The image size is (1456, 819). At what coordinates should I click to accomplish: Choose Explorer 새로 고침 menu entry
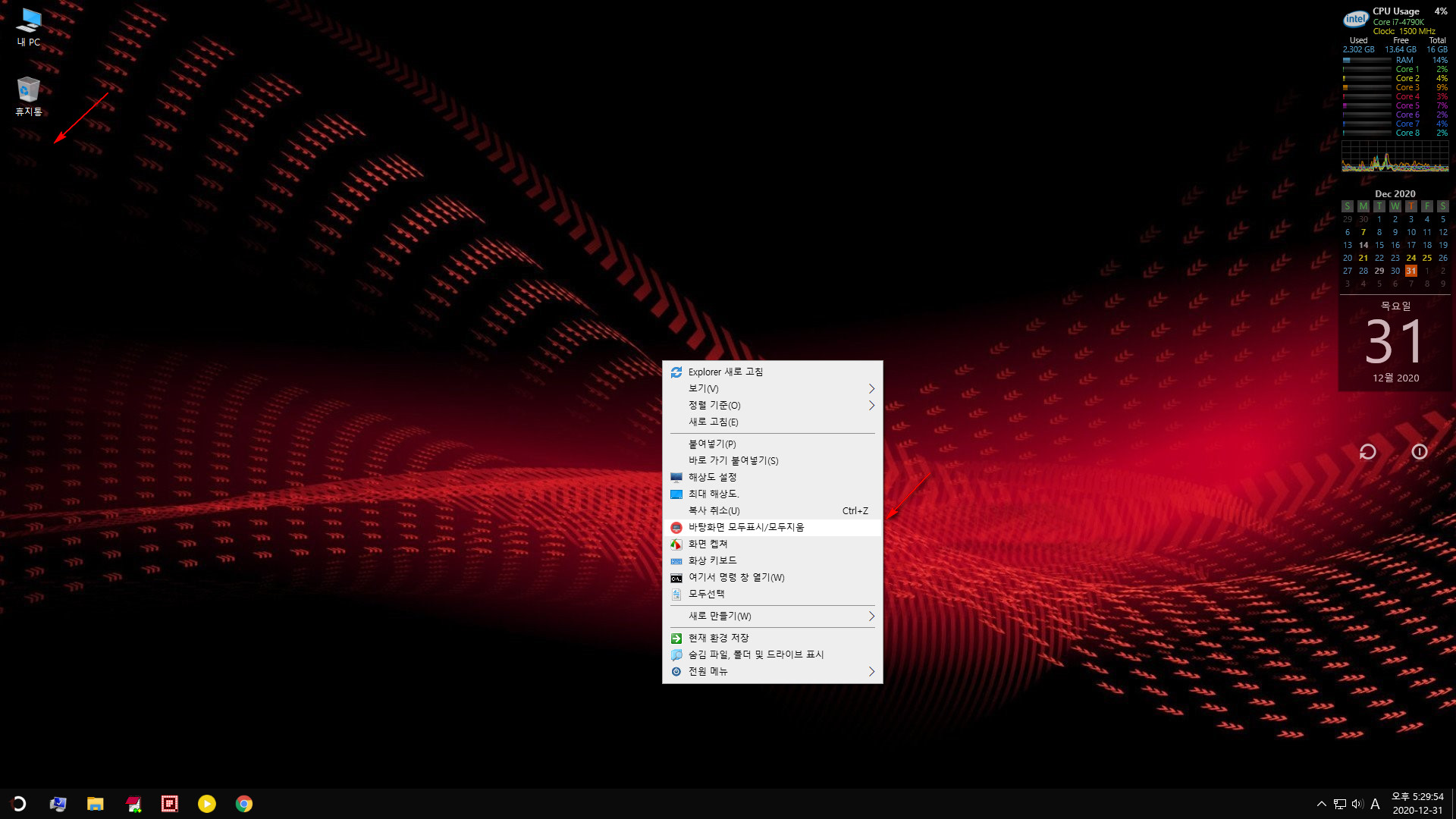click(x=773, y=372)
